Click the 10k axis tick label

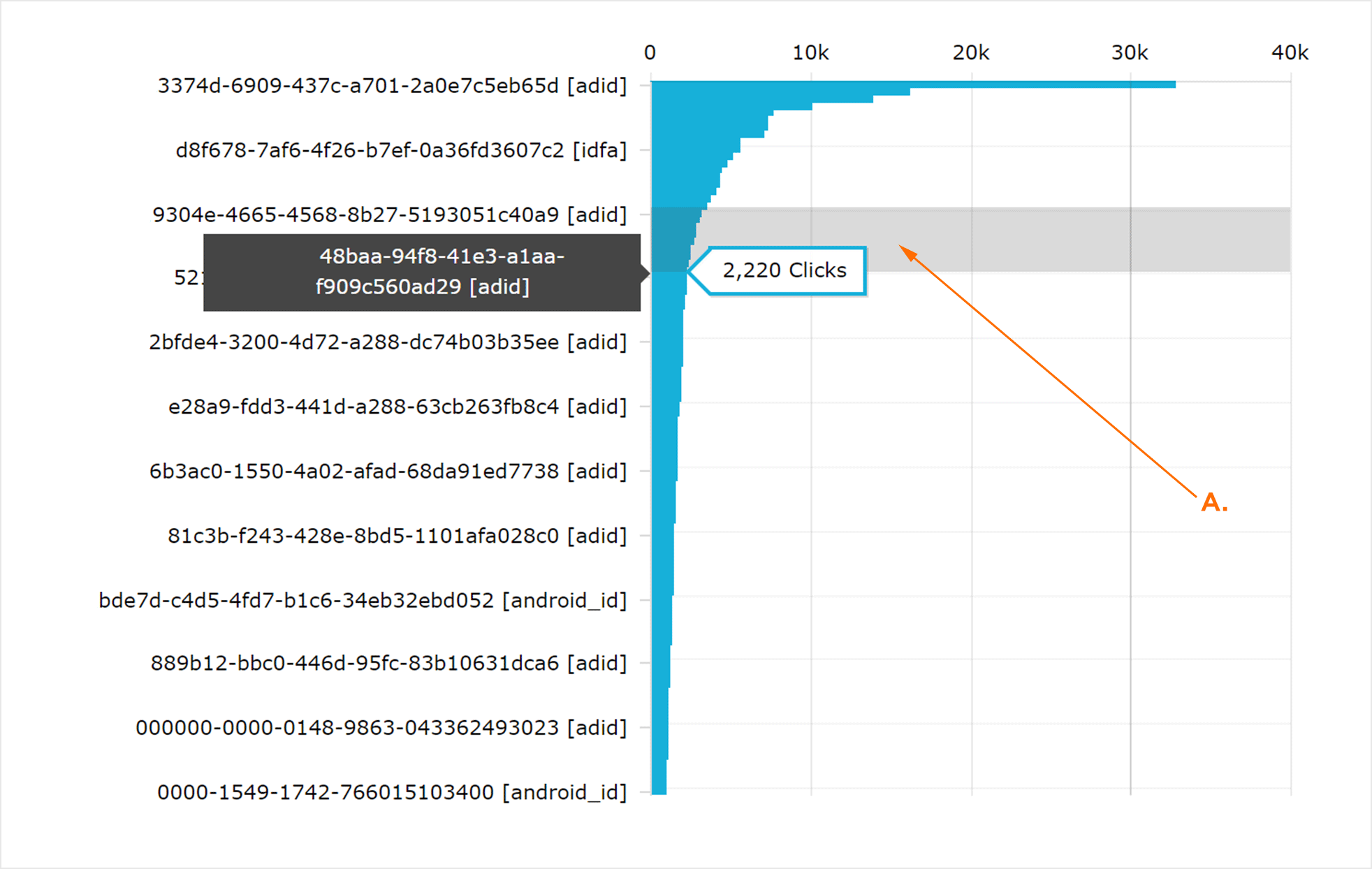[810, 52]
